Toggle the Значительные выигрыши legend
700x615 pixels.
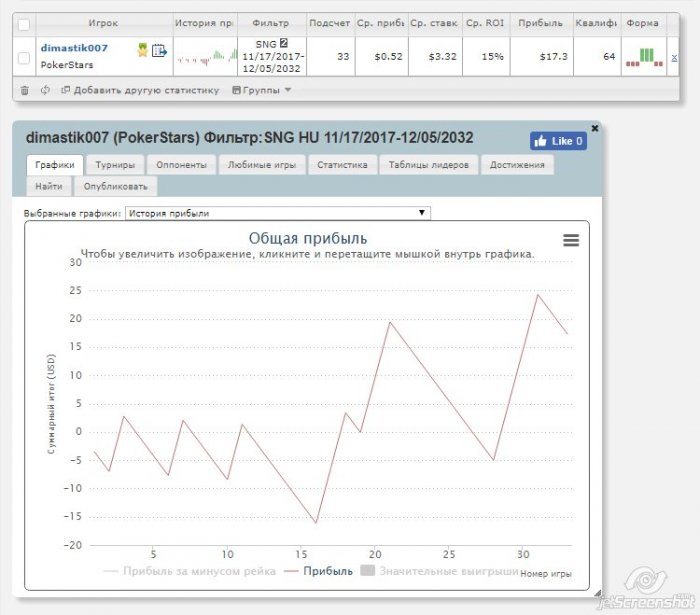pos(439,571)
